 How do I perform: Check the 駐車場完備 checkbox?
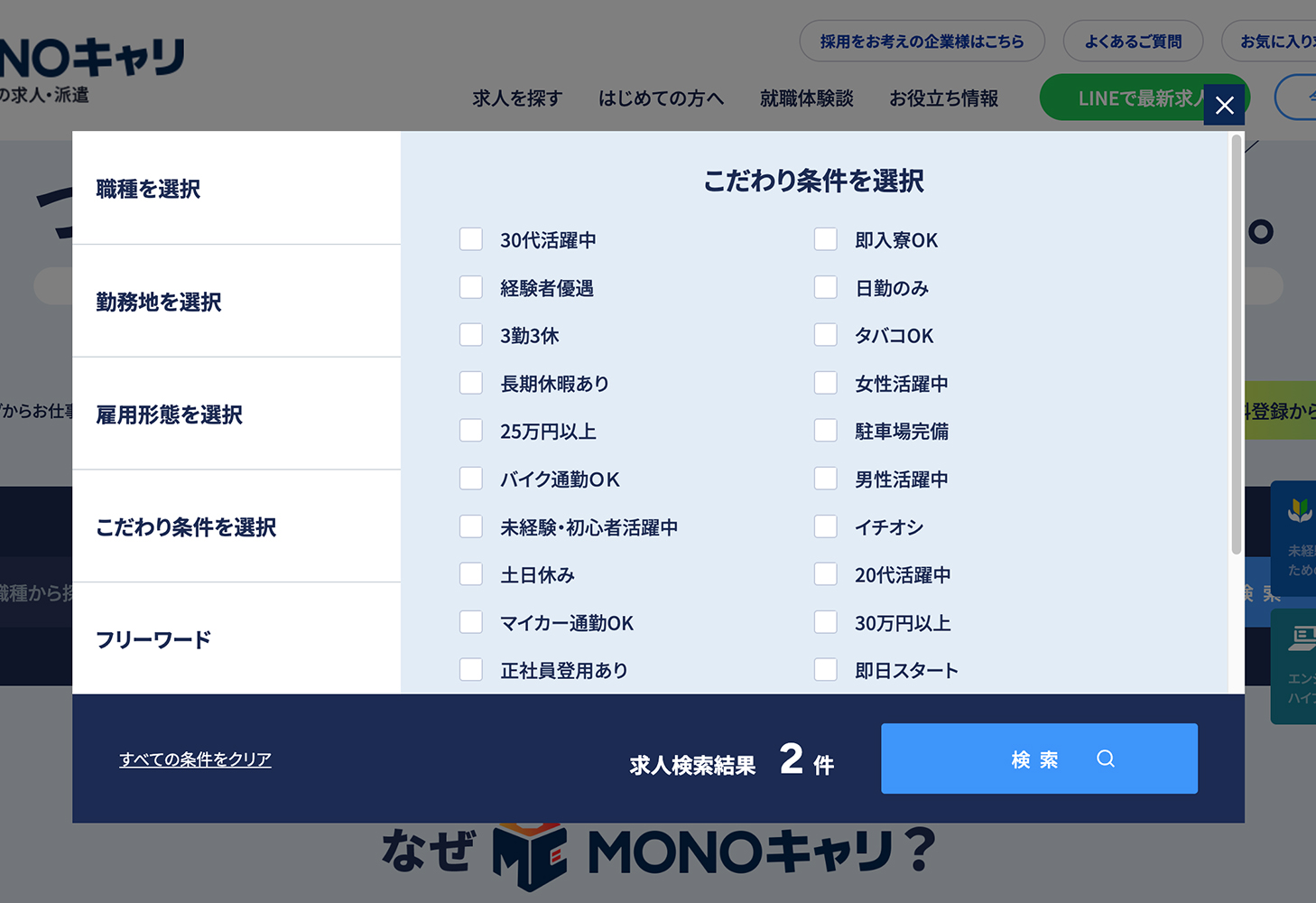click(826, 431)
